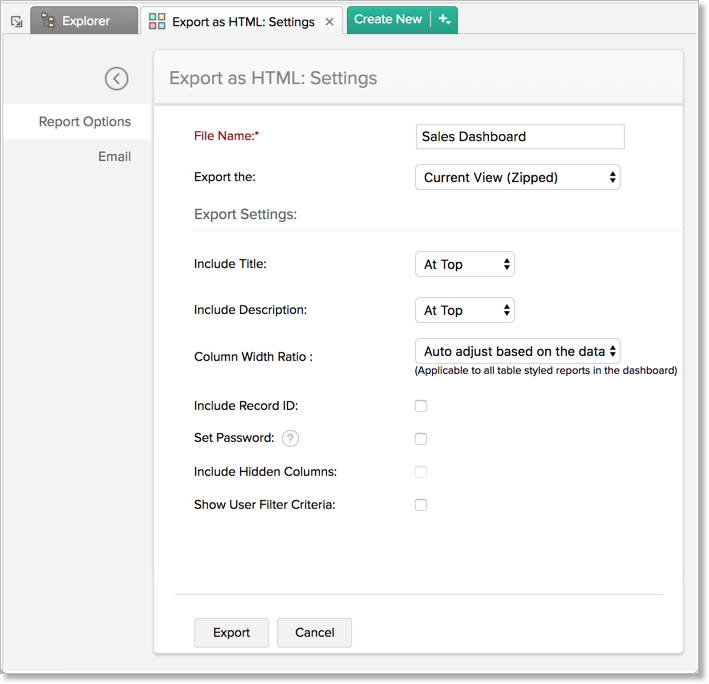
Task: Click the Cancel button
Action: (314, 633)
